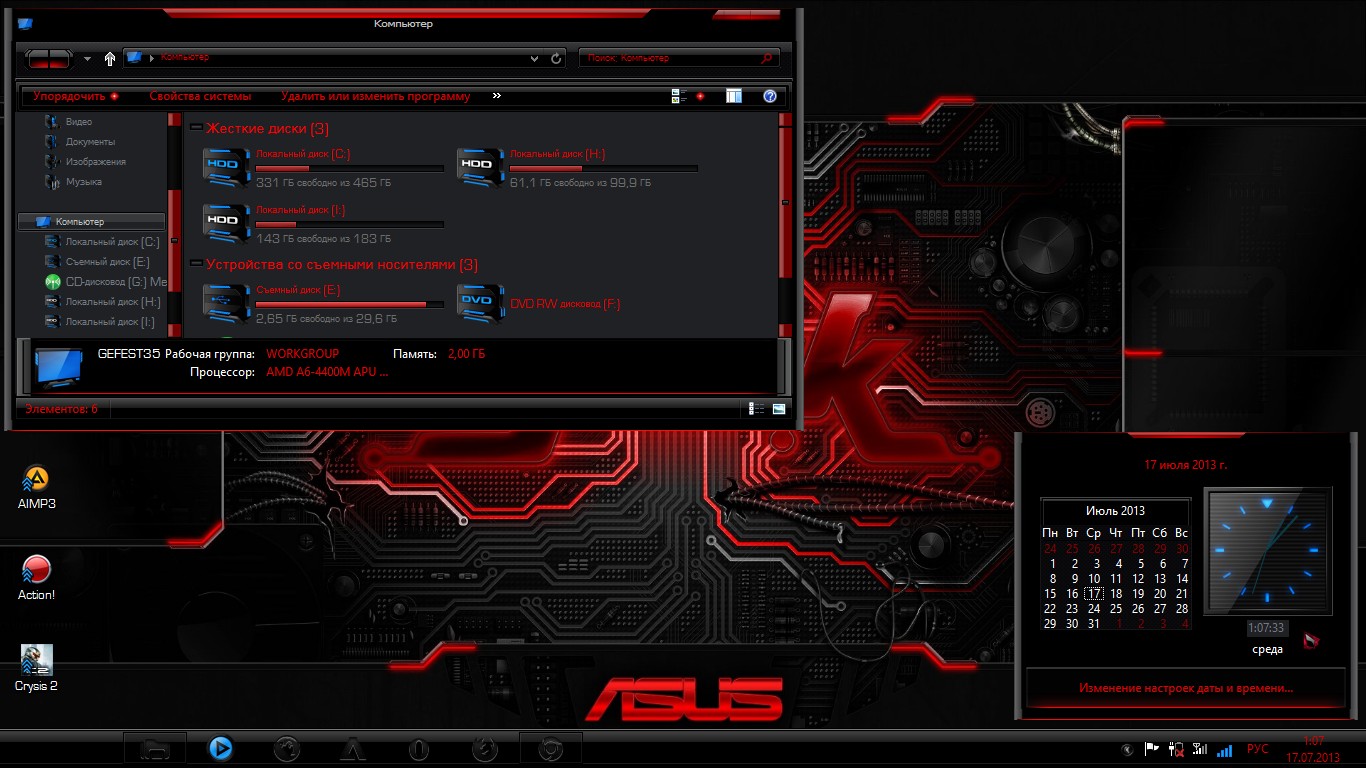Toggle the preview pane button

click(734, 96)
